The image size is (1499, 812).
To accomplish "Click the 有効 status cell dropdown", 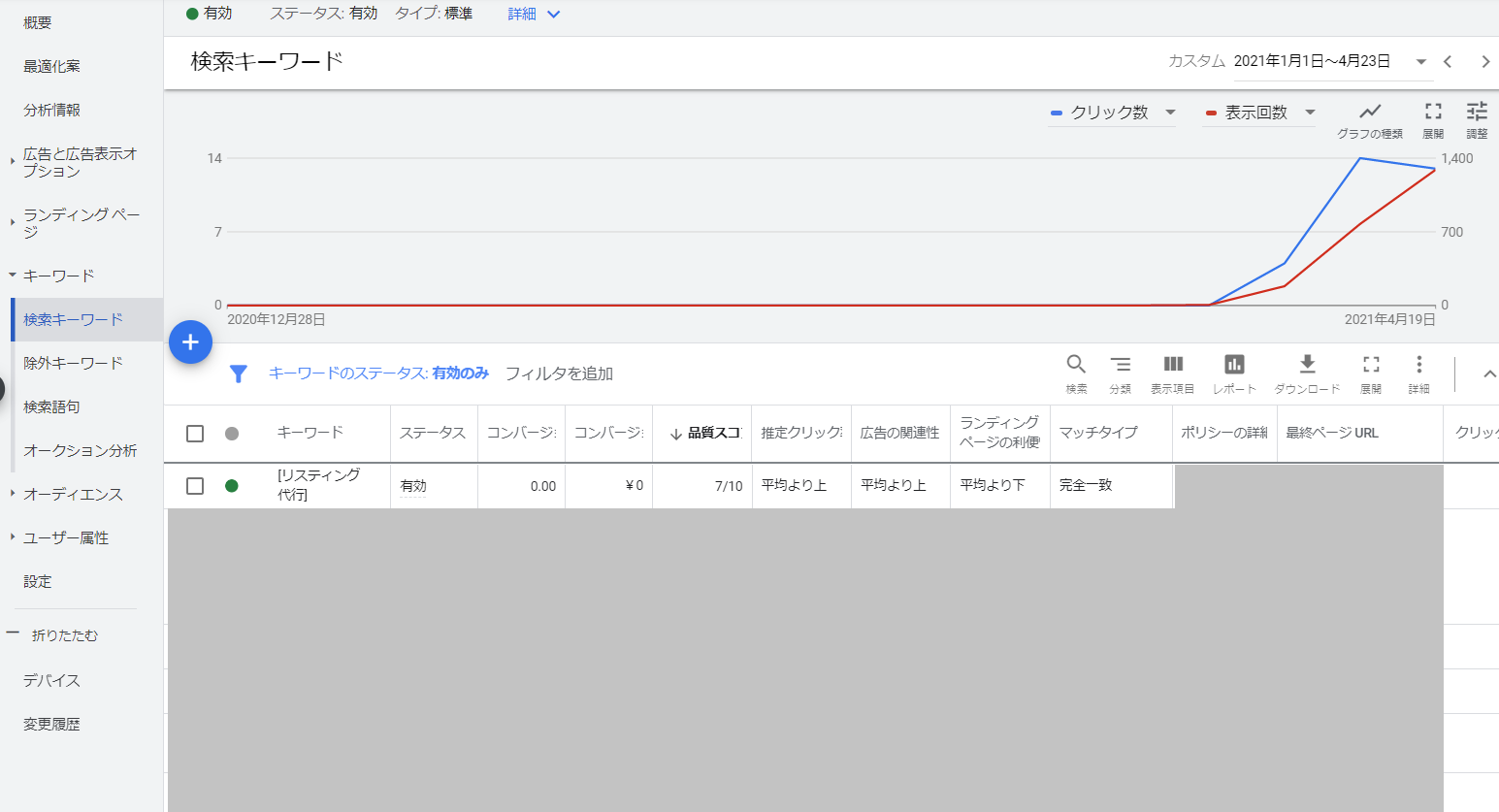I will click(x=413, y=486).
